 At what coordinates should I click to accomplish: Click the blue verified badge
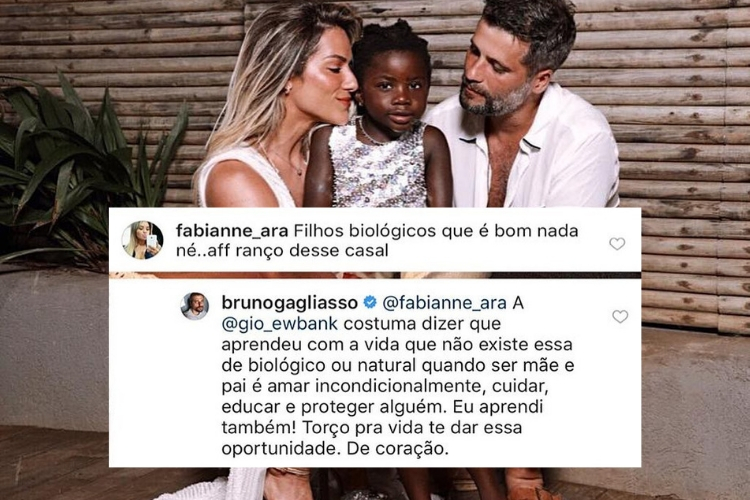[370, 303]
